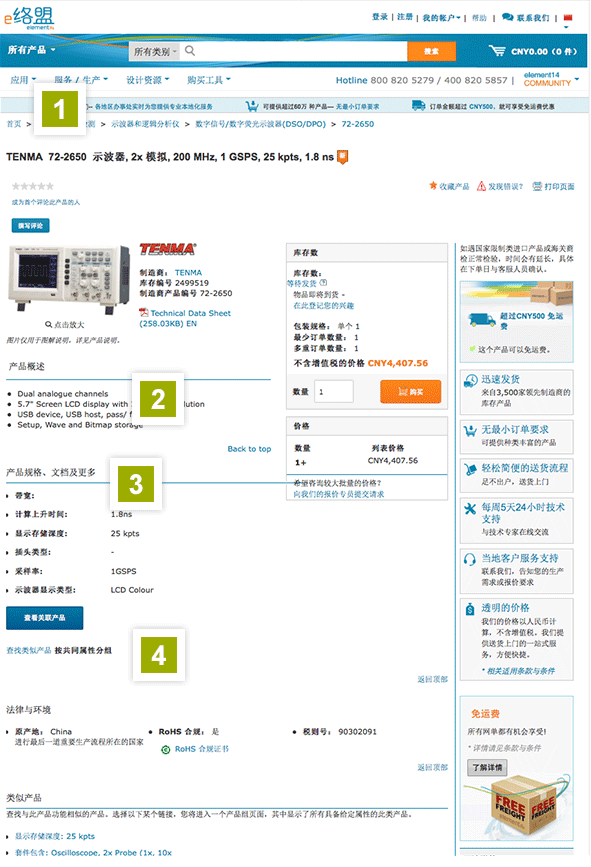Expand the 服务 / 生产 menu
The image size is (591, 867).
click(x=81, y=80)
